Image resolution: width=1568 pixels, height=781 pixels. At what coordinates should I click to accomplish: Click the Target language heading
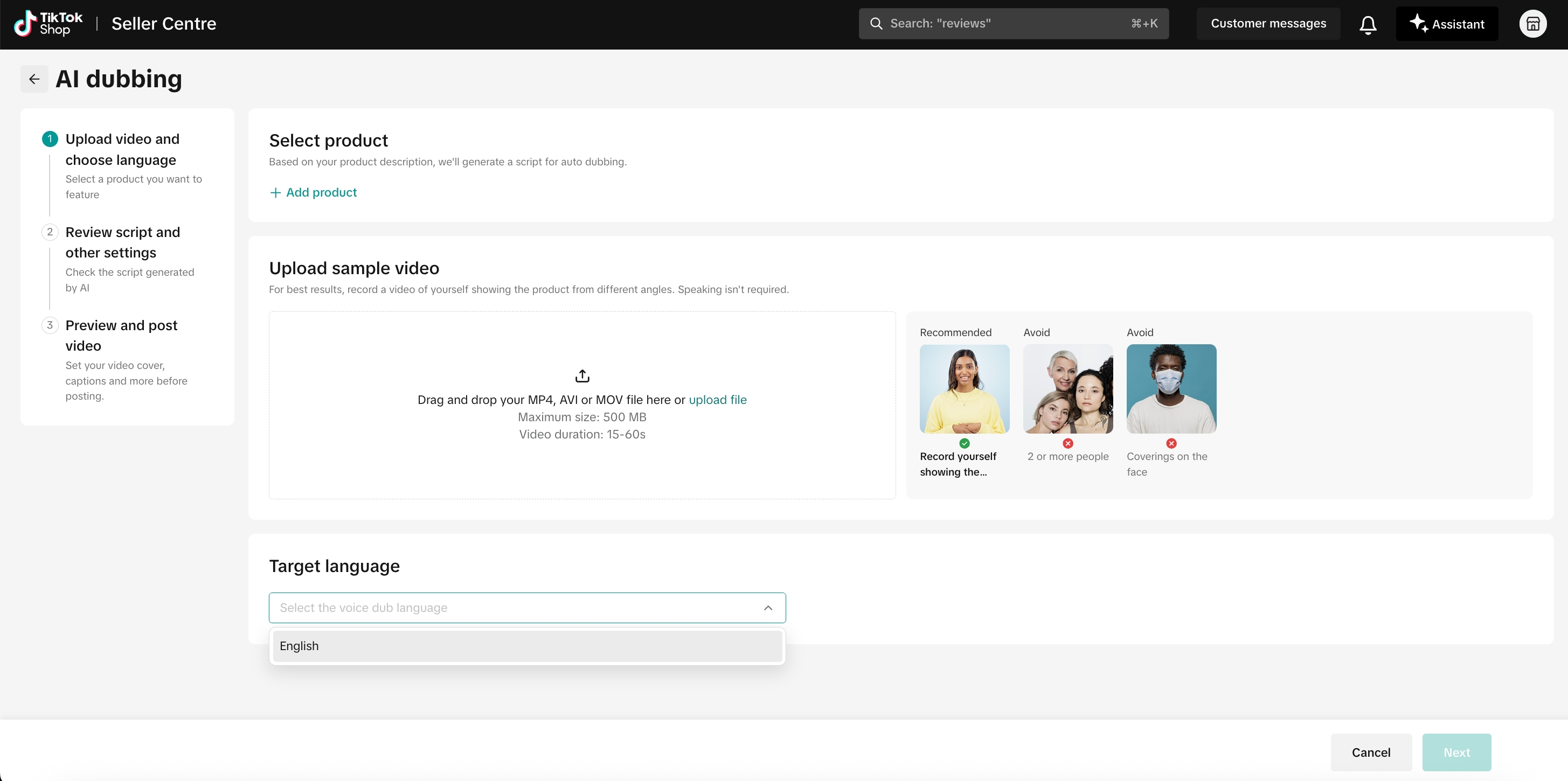[334, 566]
